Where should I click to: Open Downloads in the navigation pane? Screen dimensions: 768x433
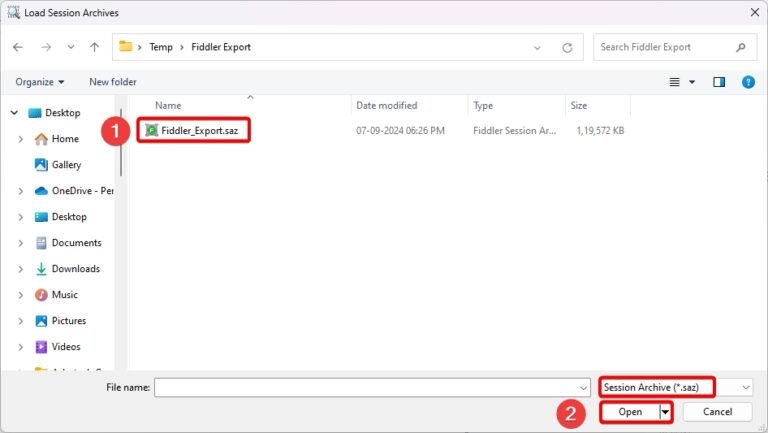pos(75,268)
